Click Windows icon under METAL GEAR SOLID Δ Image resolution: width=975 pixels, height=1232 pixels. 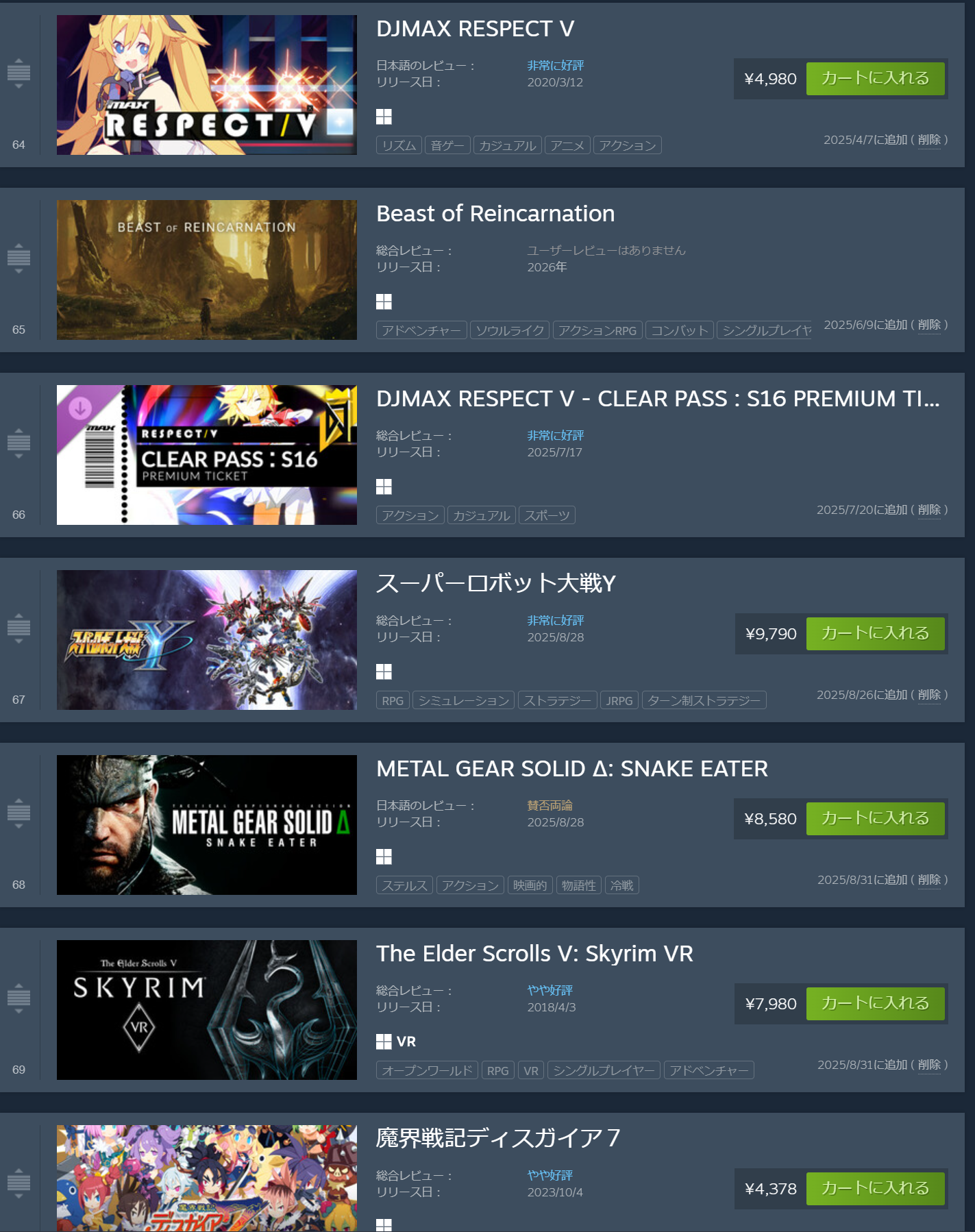coord(384,857)
